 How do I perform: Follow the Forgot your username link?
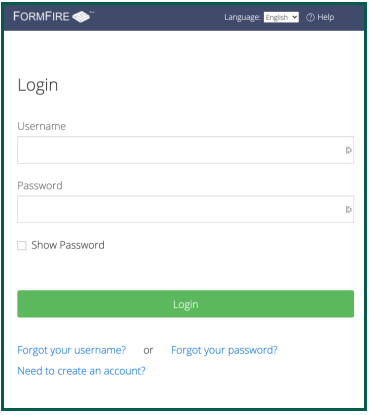[72, 350]
